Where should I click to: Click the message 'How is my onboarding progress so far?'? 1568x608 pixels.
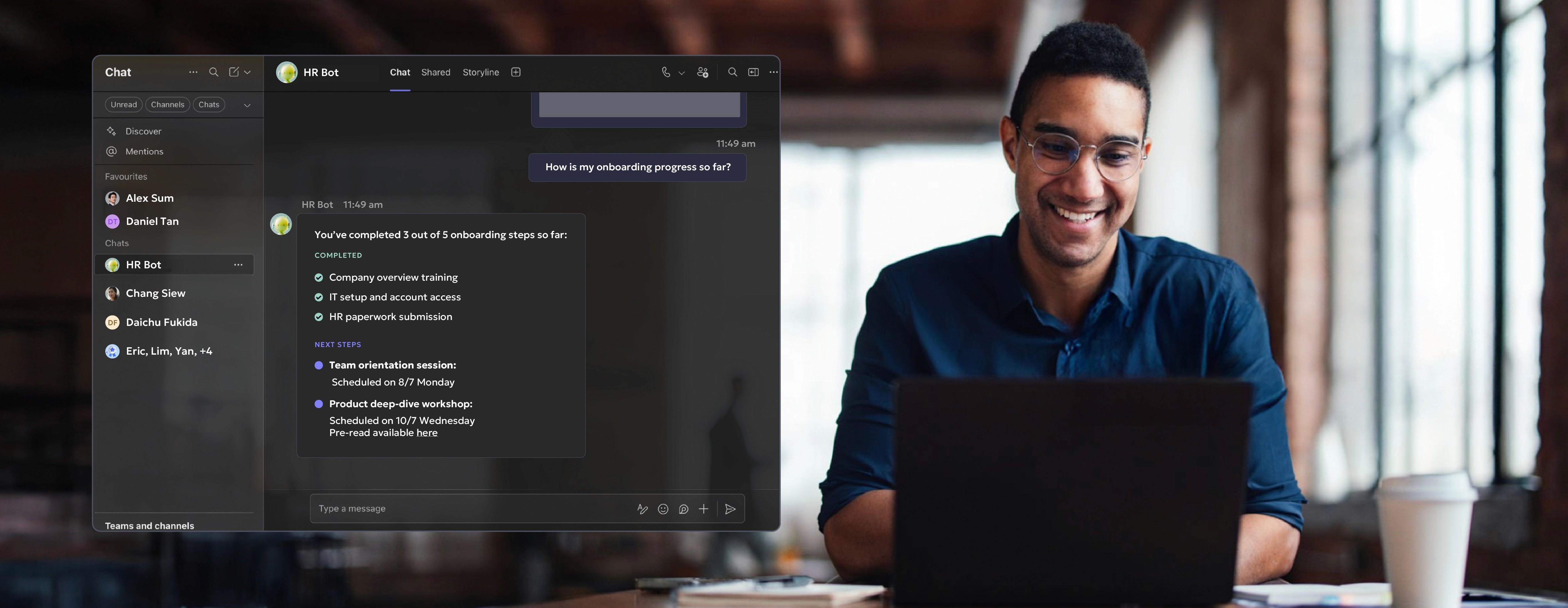coord(637,167)
